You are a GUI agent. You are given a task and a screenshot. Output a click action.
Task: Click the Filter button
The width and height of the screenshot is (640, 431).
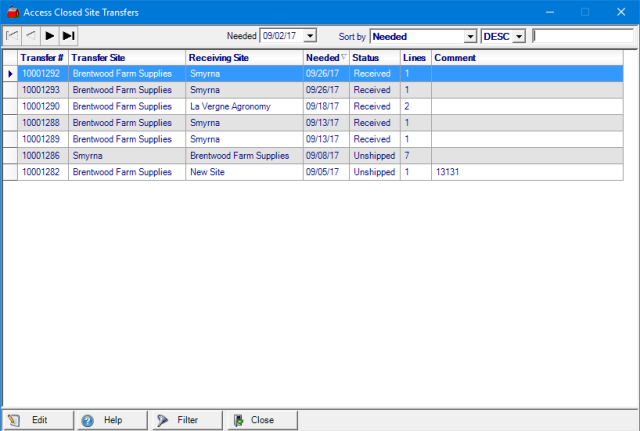pos(178,420)
